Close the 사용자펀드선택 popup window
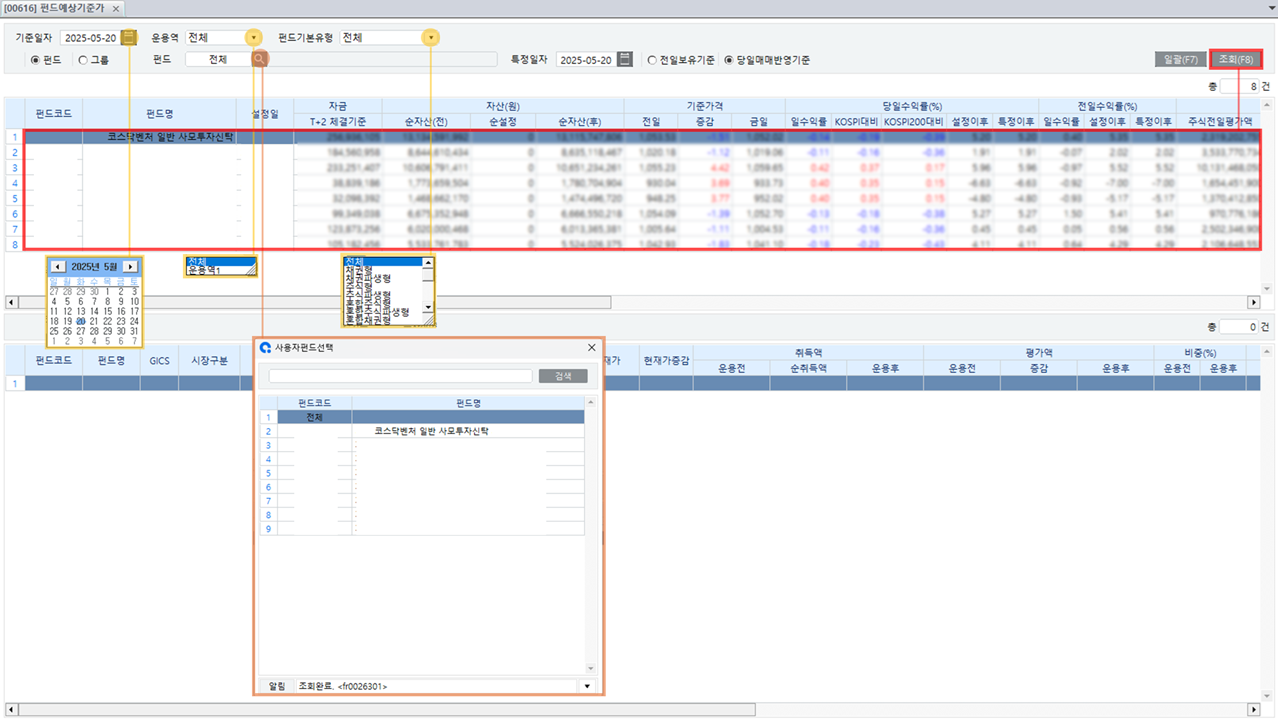 [591, 348]
